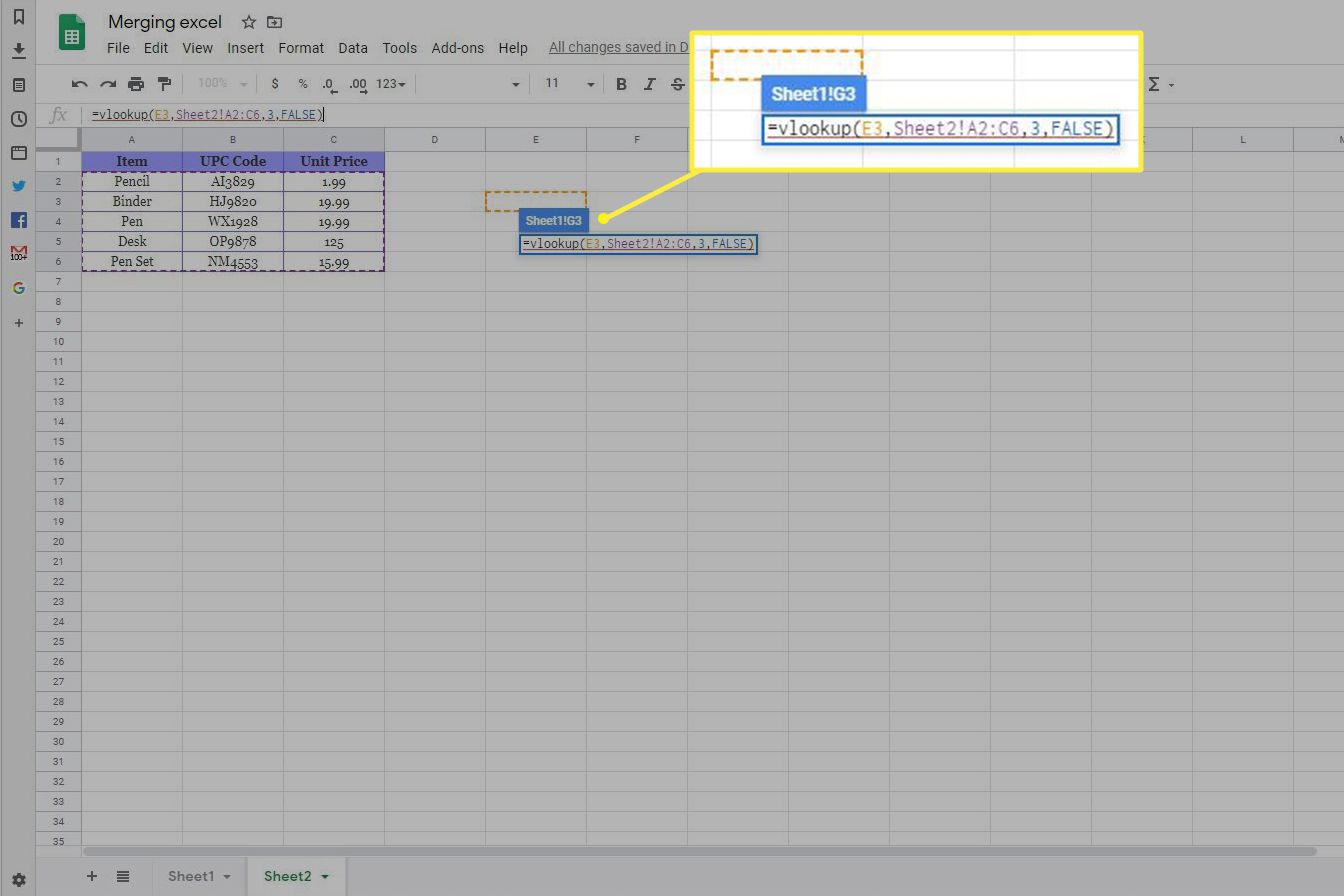The image size is (1344, 896).
Task: Open the Google sidebar shortcut
Action: point(18,288)
